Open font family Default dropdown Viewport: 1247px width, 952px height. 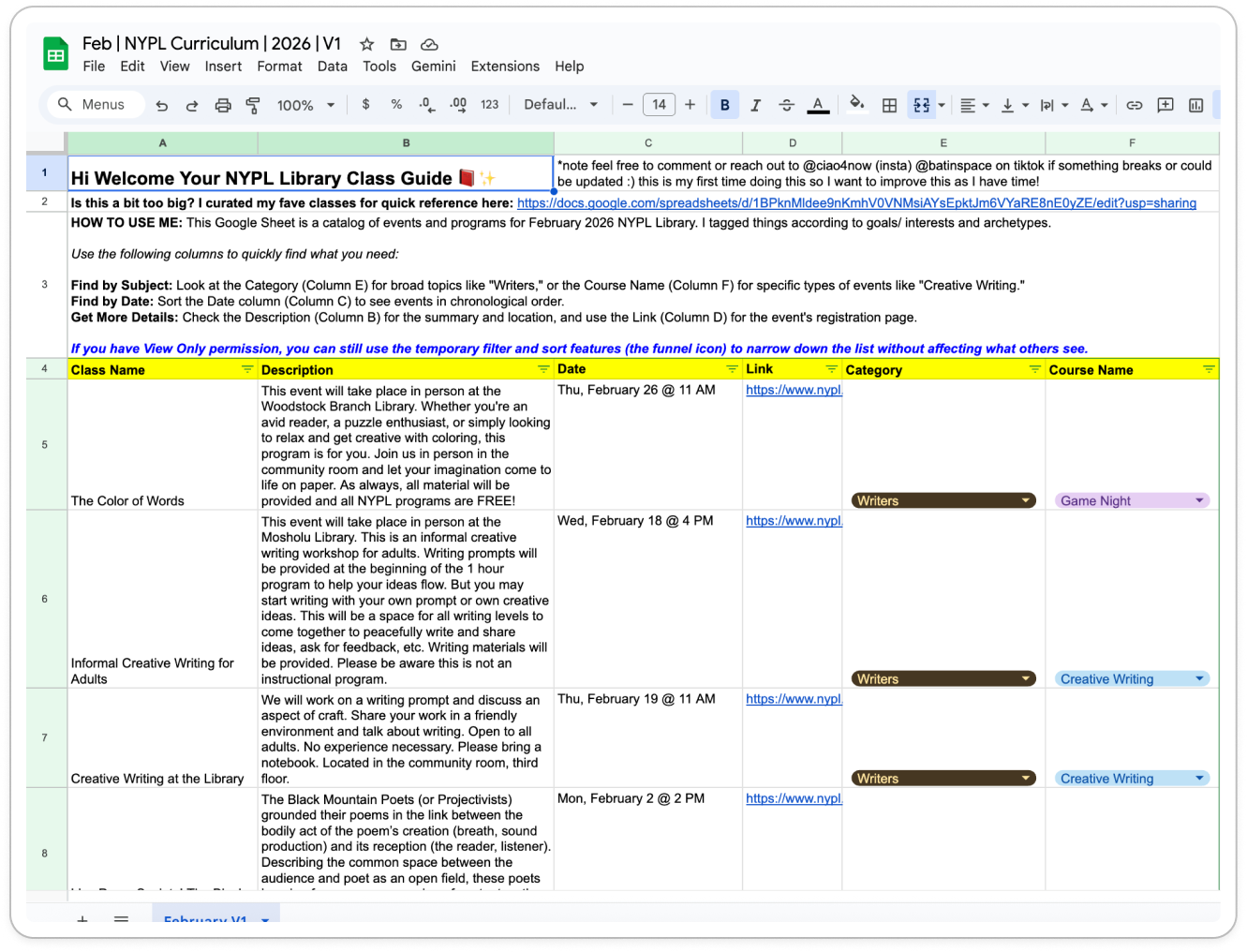[x=560, y=105]
